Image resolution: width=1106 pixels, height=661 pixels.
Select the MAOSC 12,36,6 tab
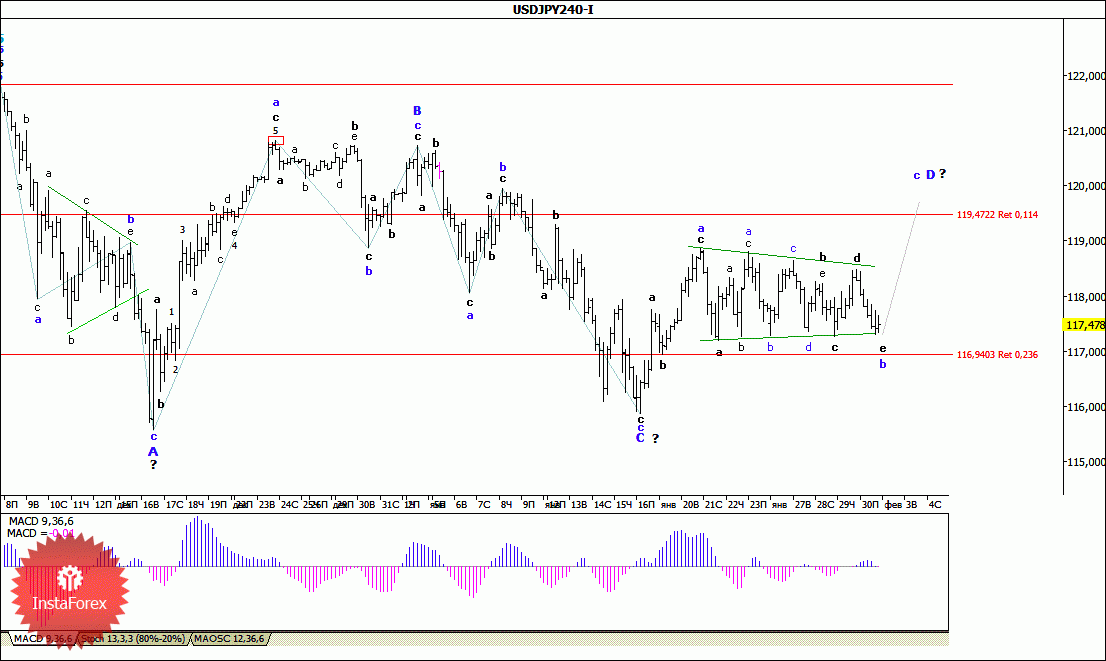[x=229, y=638]
